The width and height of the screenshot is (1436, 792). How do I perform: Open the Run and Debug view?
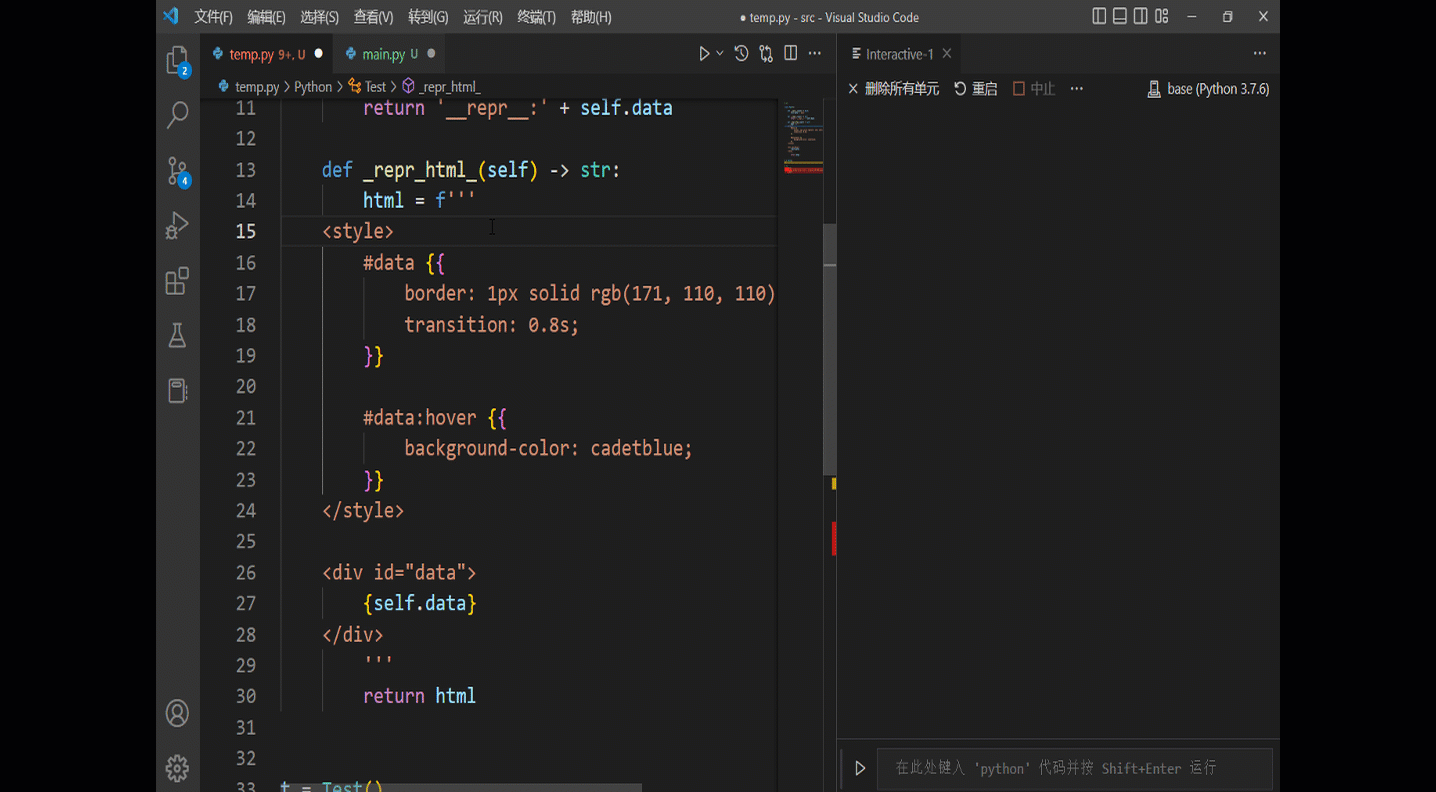click(177, 225)
